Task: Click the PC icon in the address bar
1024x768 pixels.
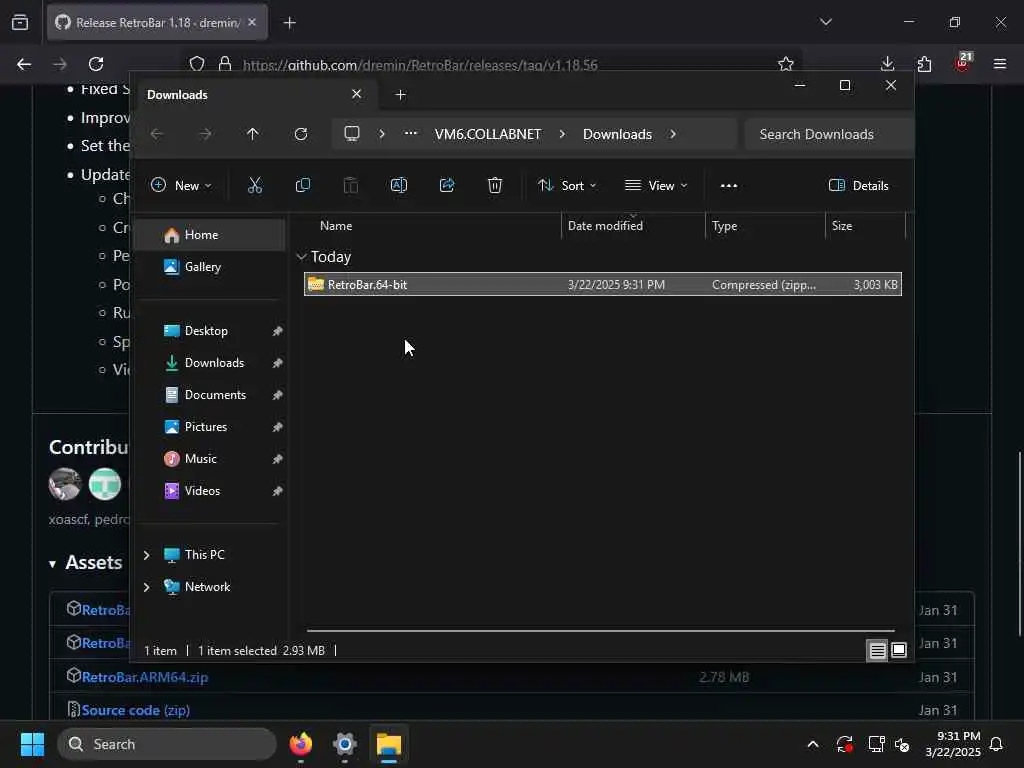Action: click(x=352, y=134)
